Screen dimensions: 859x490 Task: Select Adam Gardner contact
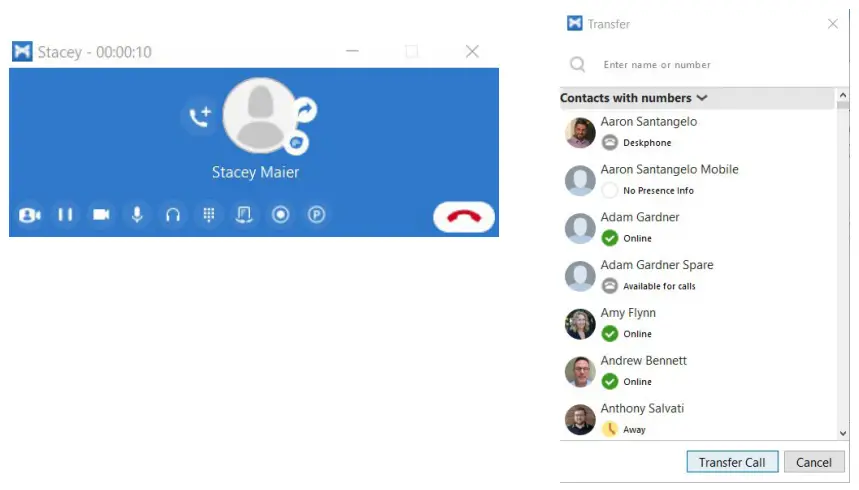[698, 227]
